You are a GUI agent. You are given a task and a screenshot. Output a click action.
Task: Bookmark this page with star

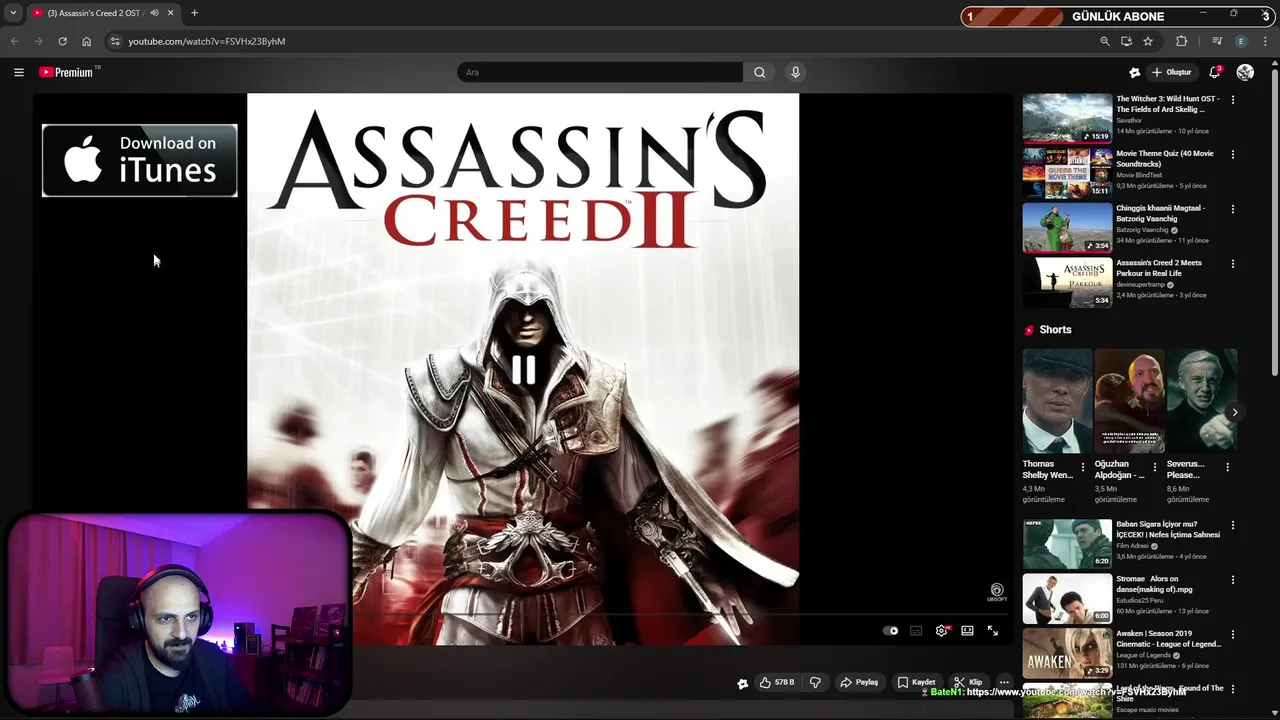(1148, 41)
